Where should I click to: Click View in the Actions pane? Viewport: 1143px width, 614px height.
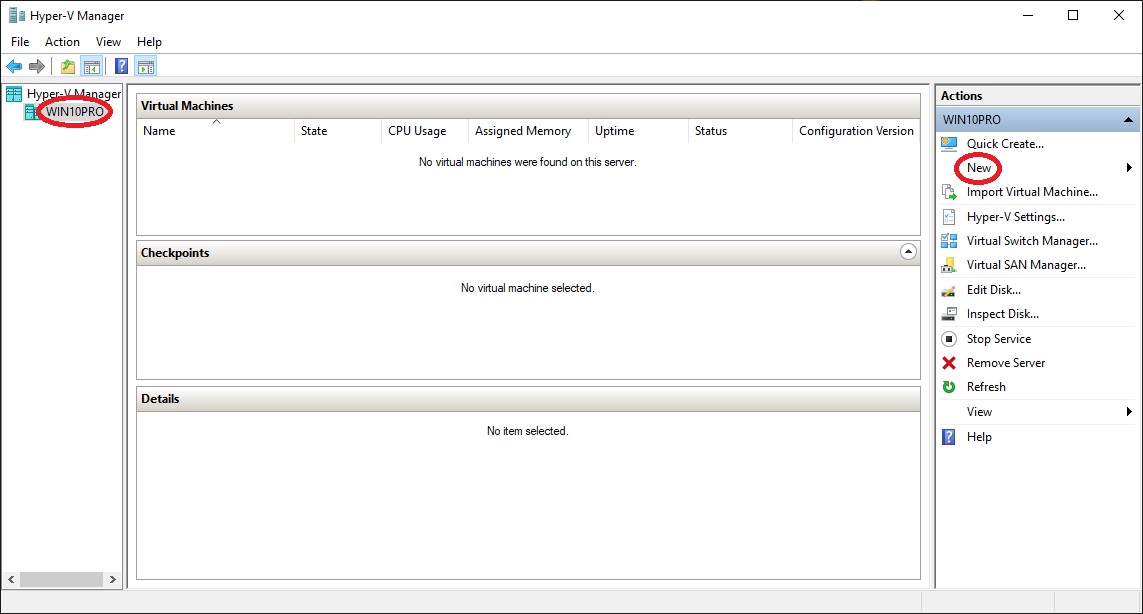point(979,412)
